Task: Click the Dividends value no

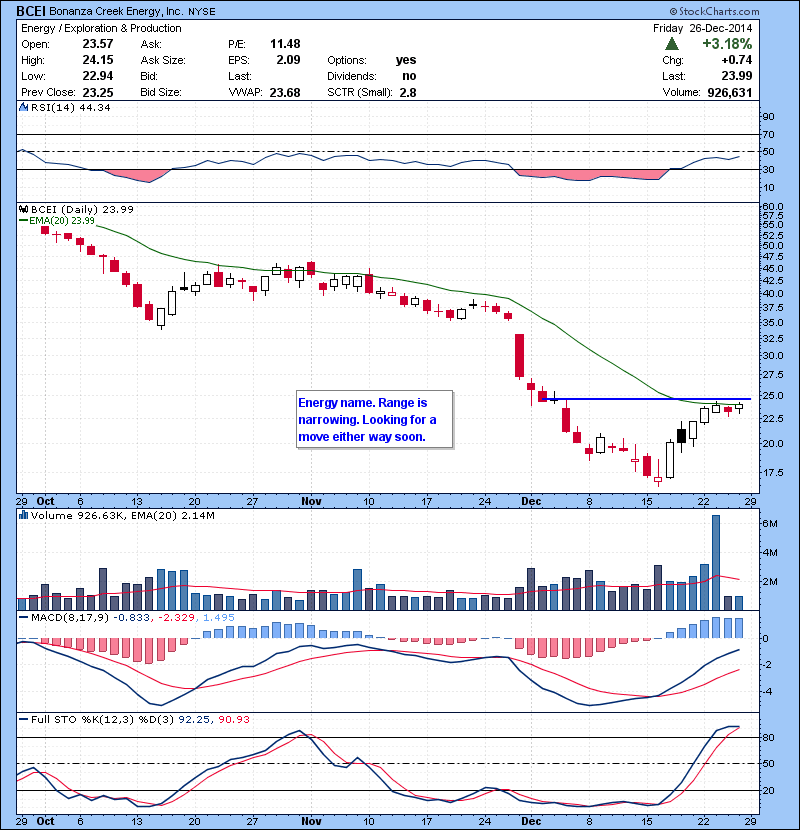Action: [409, 76]
